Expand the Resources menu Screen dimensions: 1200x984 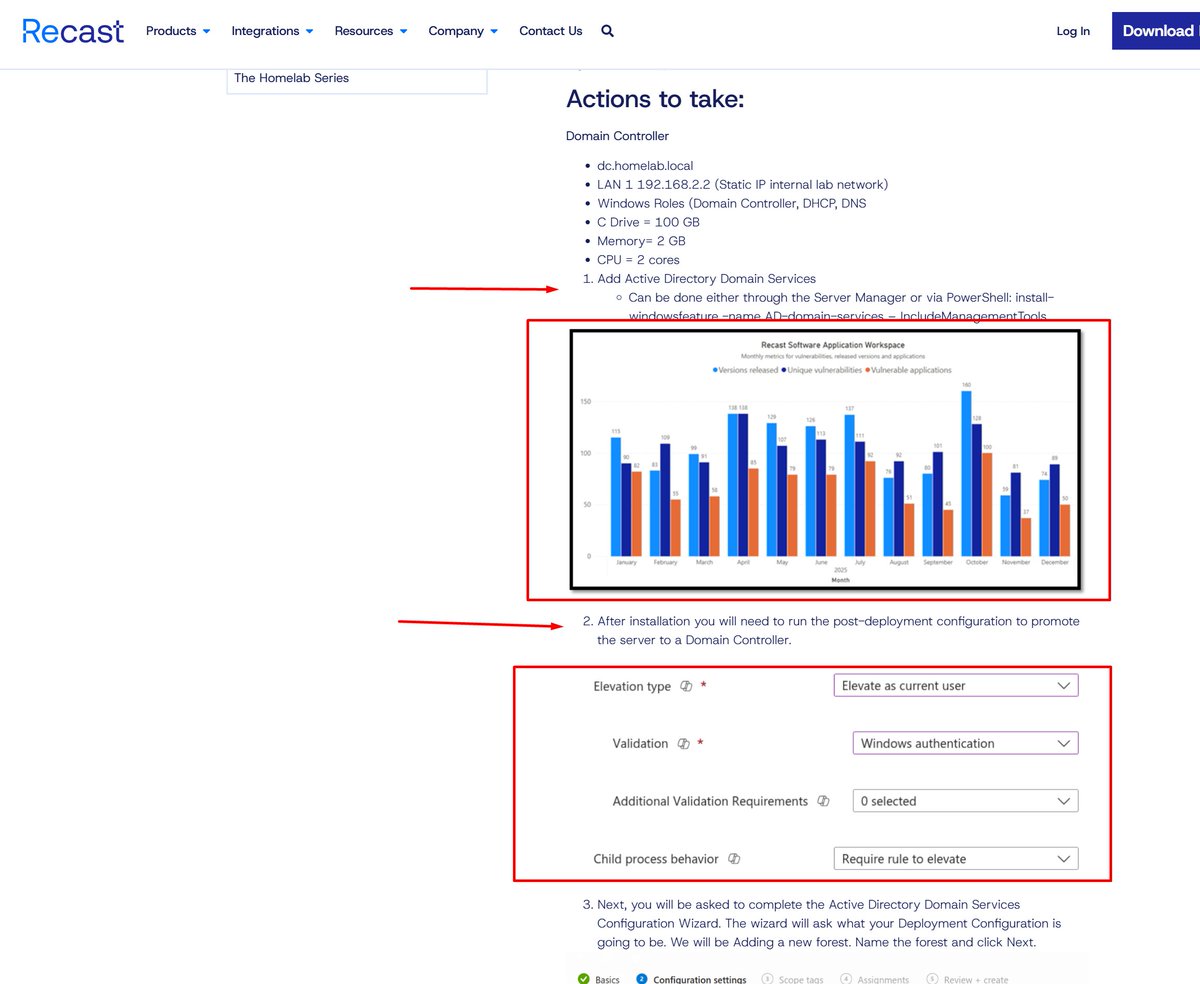coord(371,31)
